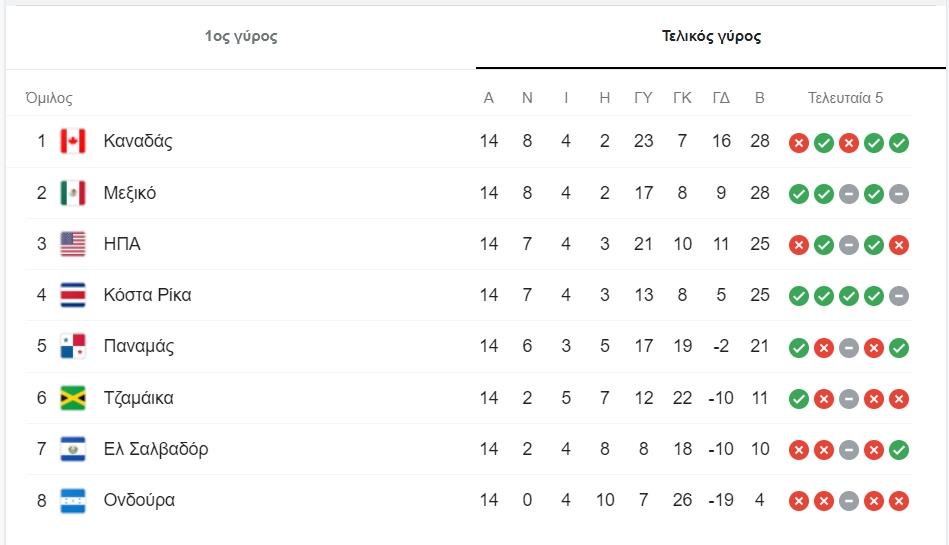The image size is (949, 545).
Task: Switch to the 1ος γύρος tab
Action: coord(241,37)
